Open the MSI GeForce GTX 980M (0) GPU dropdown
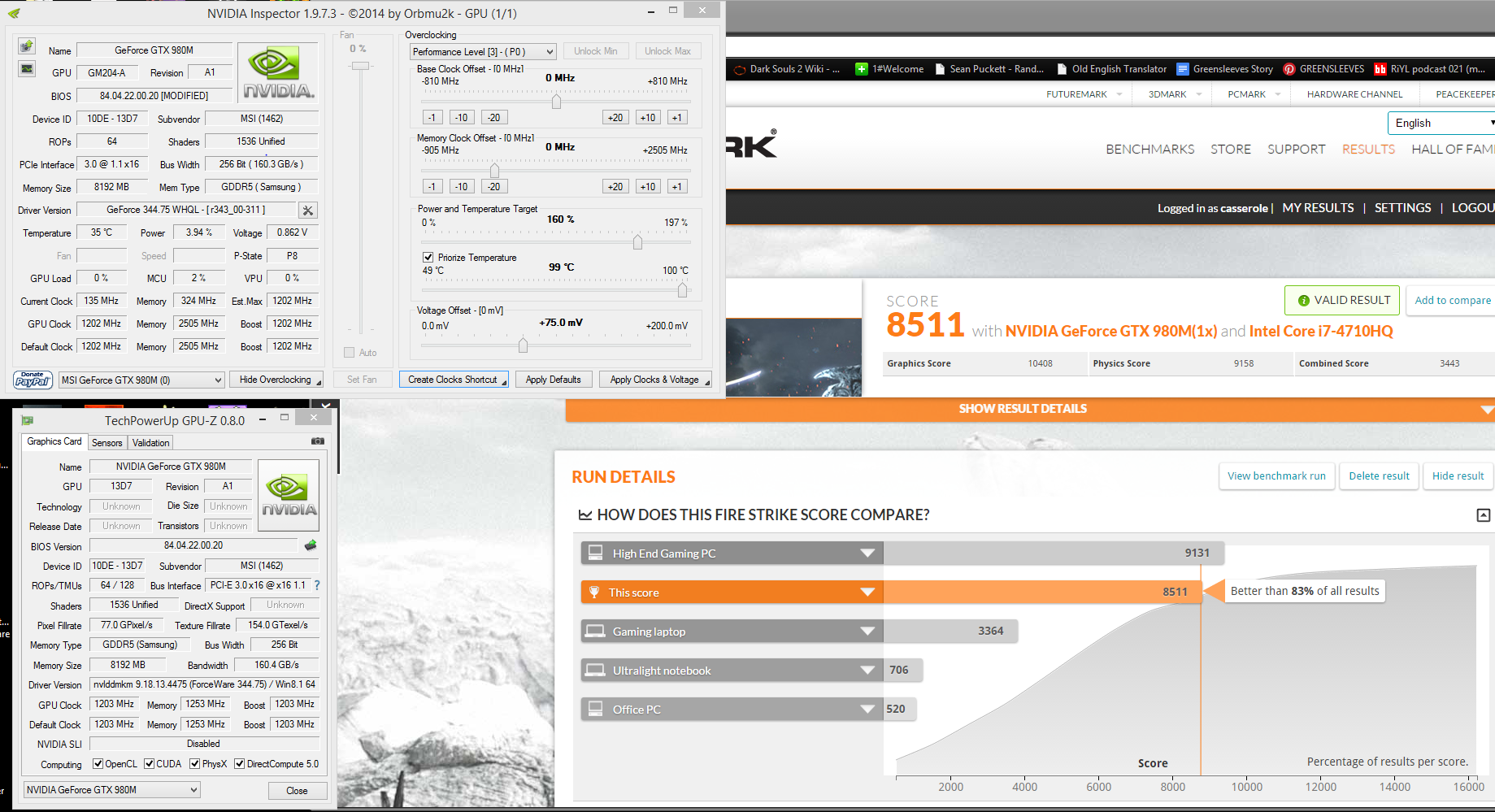Viewport: 1495px width, 812px height. point(141,380)
